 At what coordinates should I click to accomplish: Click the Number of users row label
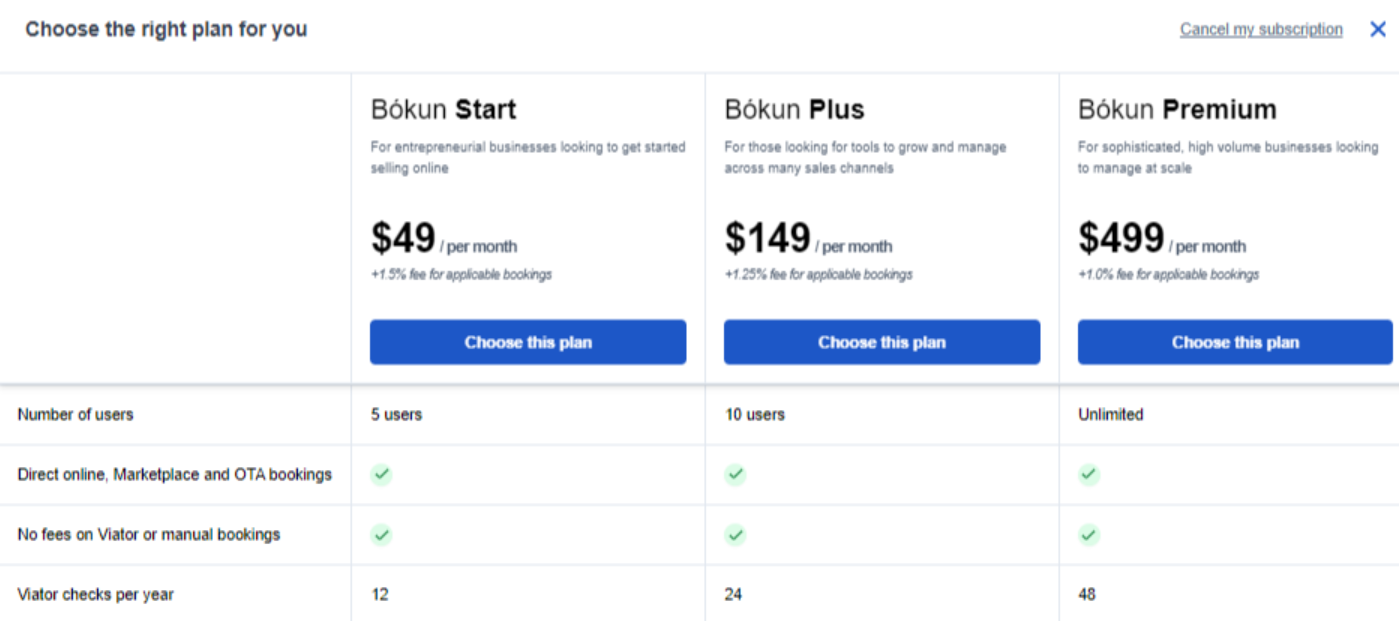pyautogui.click(x=75, y=414)
